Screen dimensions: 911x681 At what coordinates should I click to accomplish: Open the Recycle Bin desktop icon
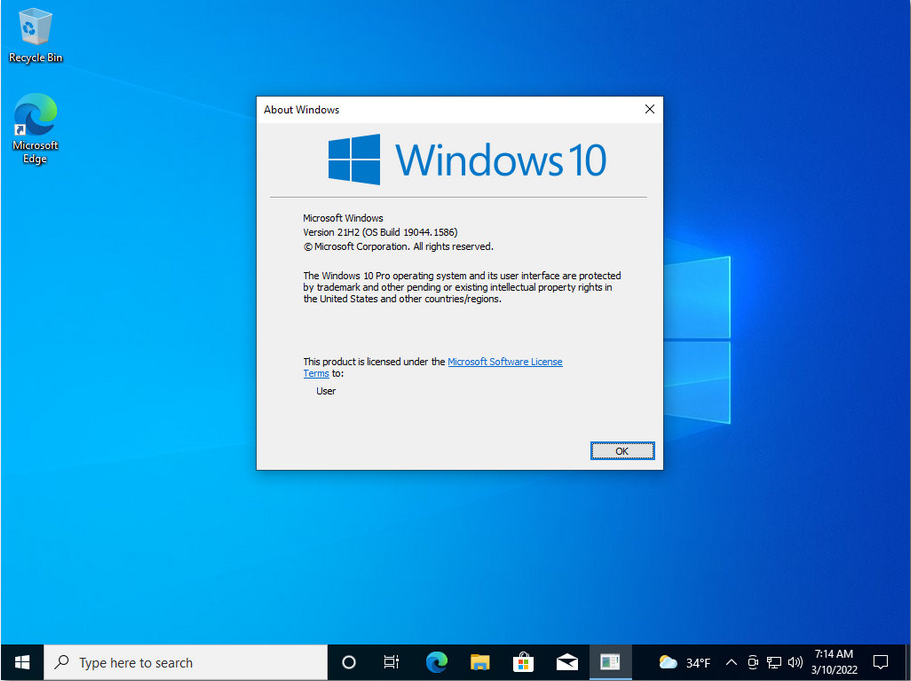[35, 35]
